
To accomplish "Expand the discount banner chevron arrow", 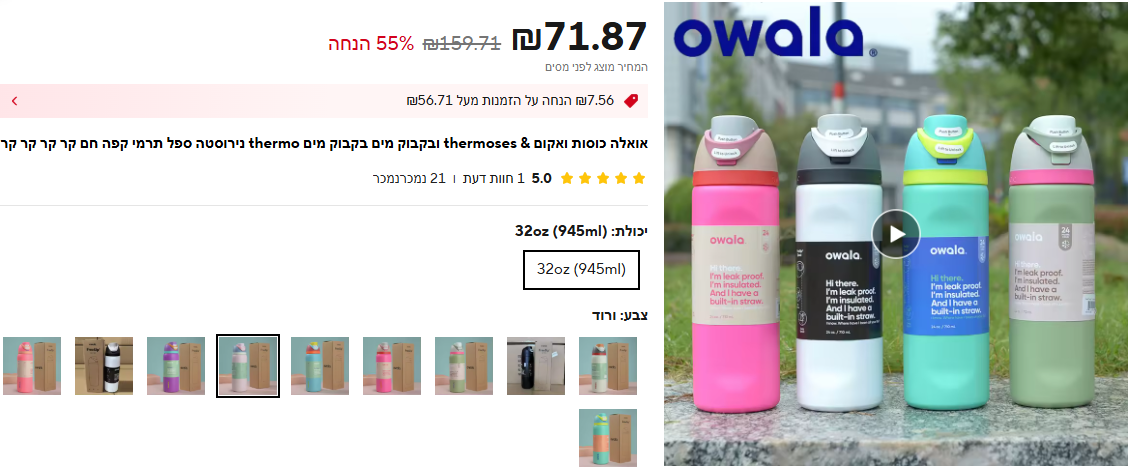I will 14,101.
